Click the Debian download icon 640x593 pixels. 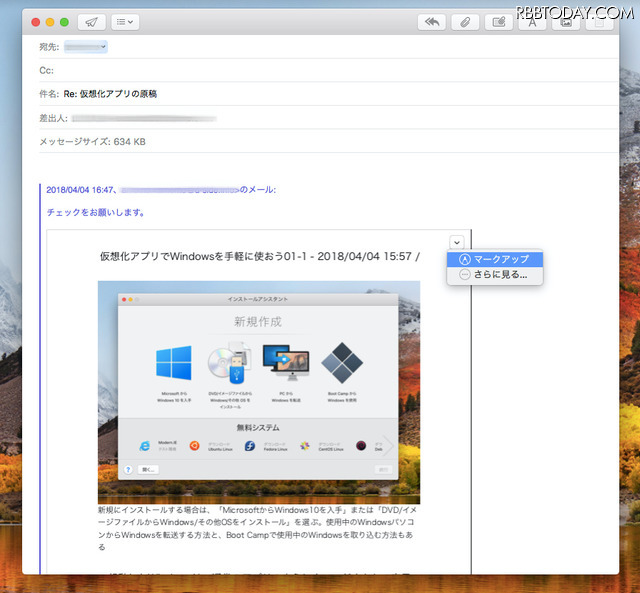361,446
